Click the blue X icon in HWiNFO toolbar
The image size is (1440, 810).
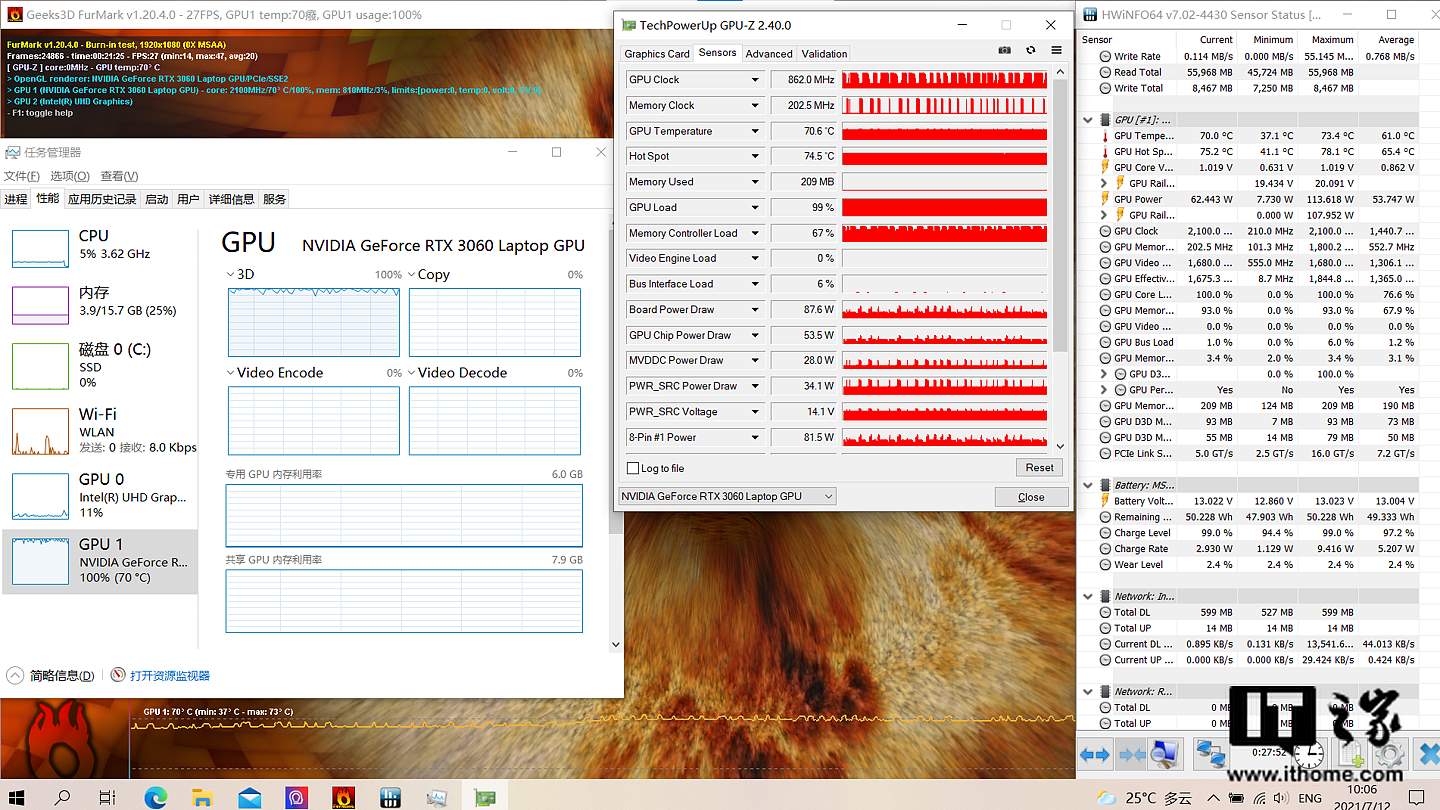[1426, 755]
